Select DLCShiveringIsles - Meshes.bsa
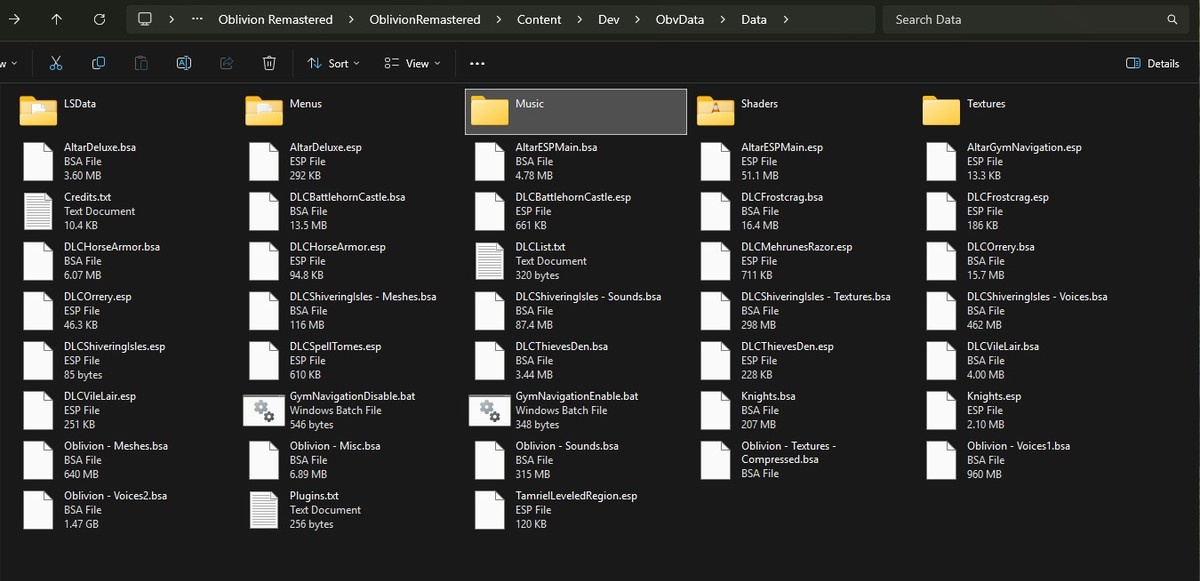Screen dimensions: 1200x581 pos(351,311)
